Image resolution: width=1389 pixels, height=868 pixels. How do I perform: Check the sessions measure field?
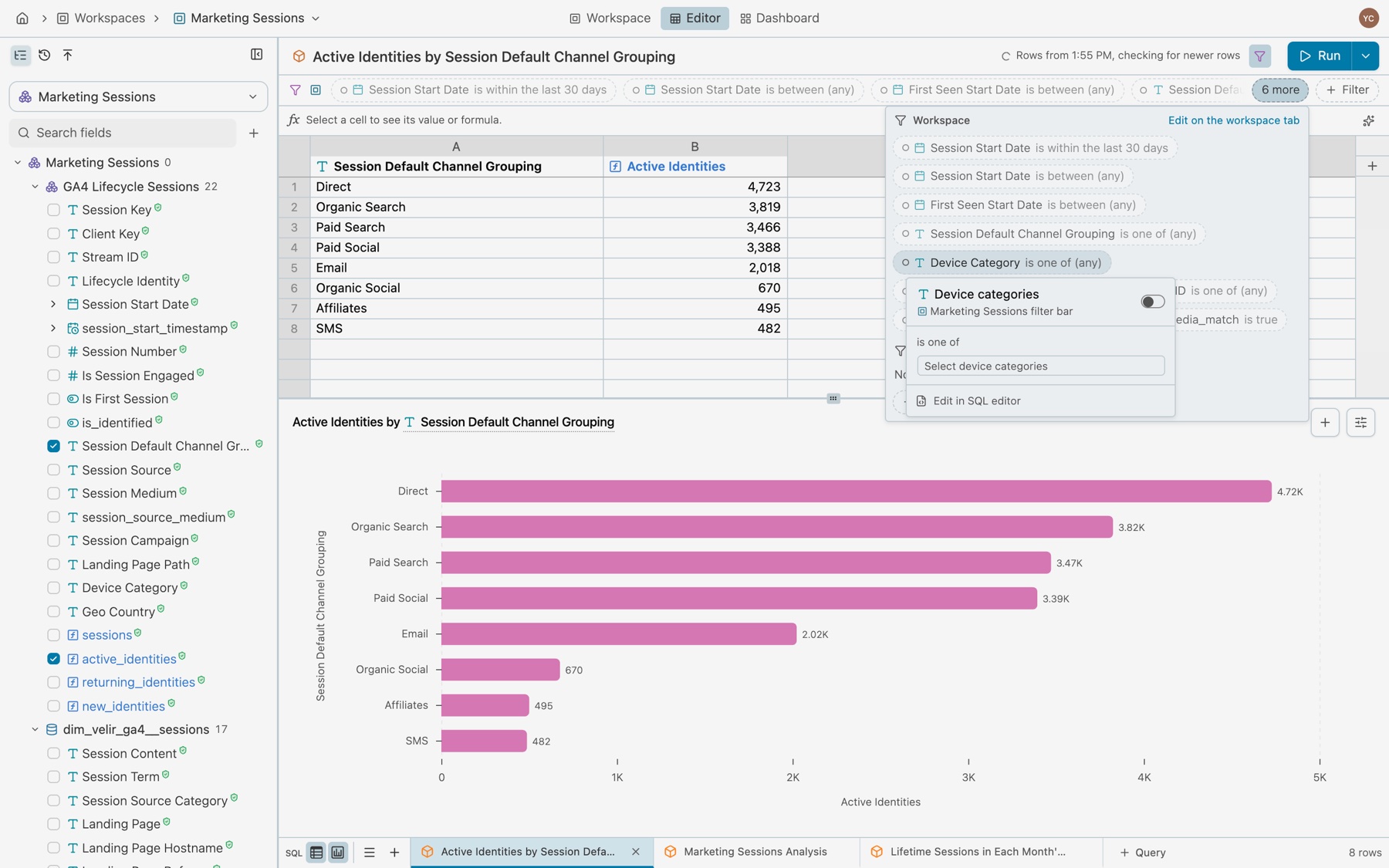53,635
